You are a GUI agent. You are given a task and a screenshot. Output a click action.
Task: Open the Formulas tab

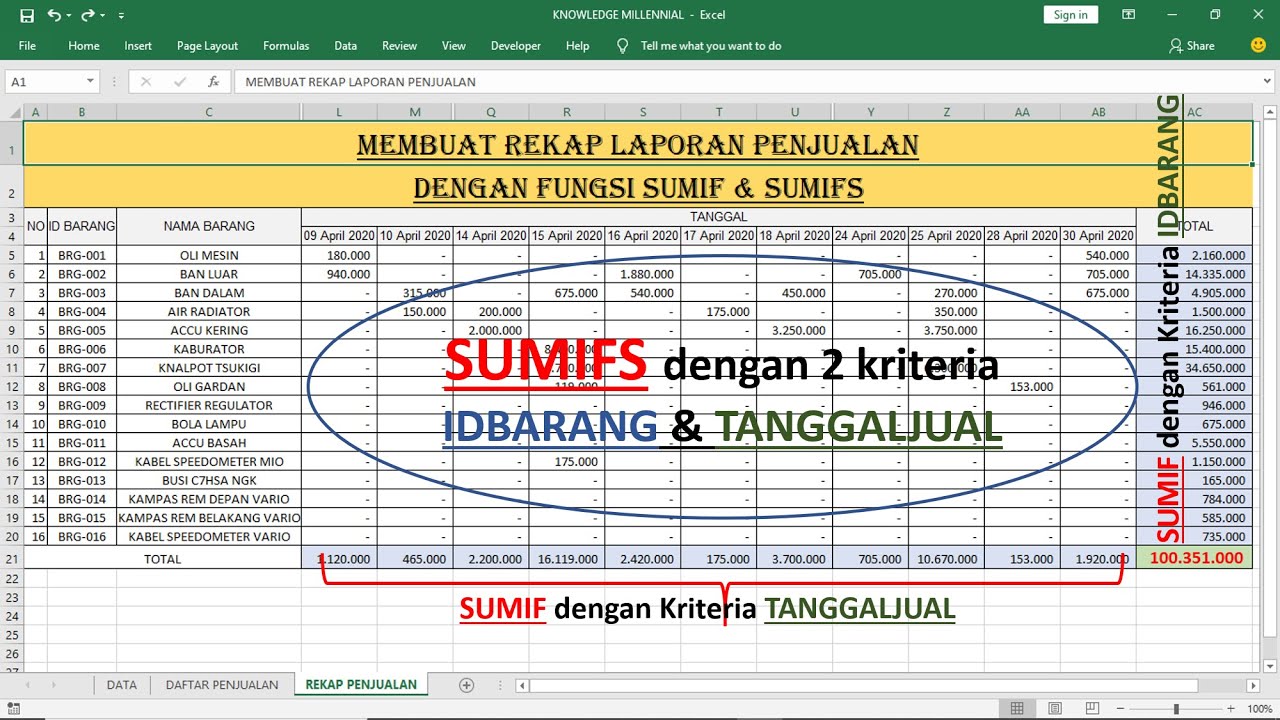pos(286,46)
